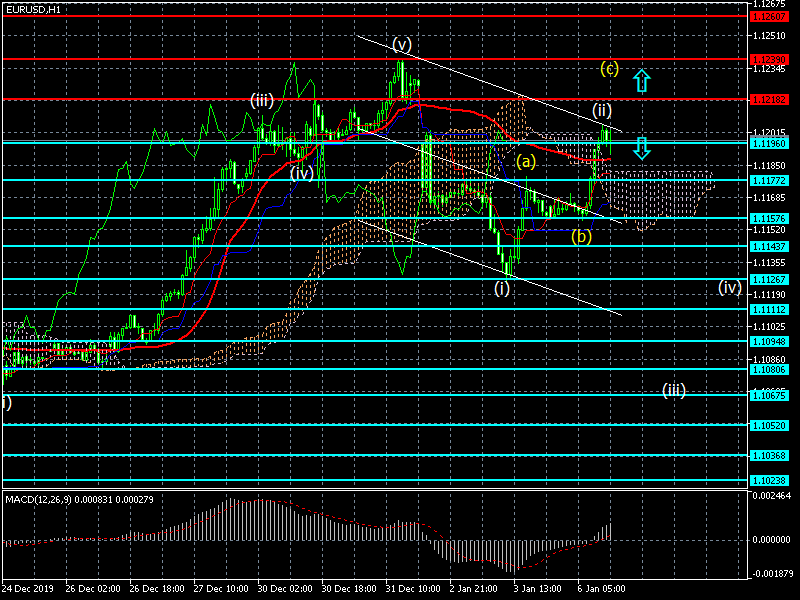
Task: Click the 1.11520 price scale value
Action: (769, 230)
